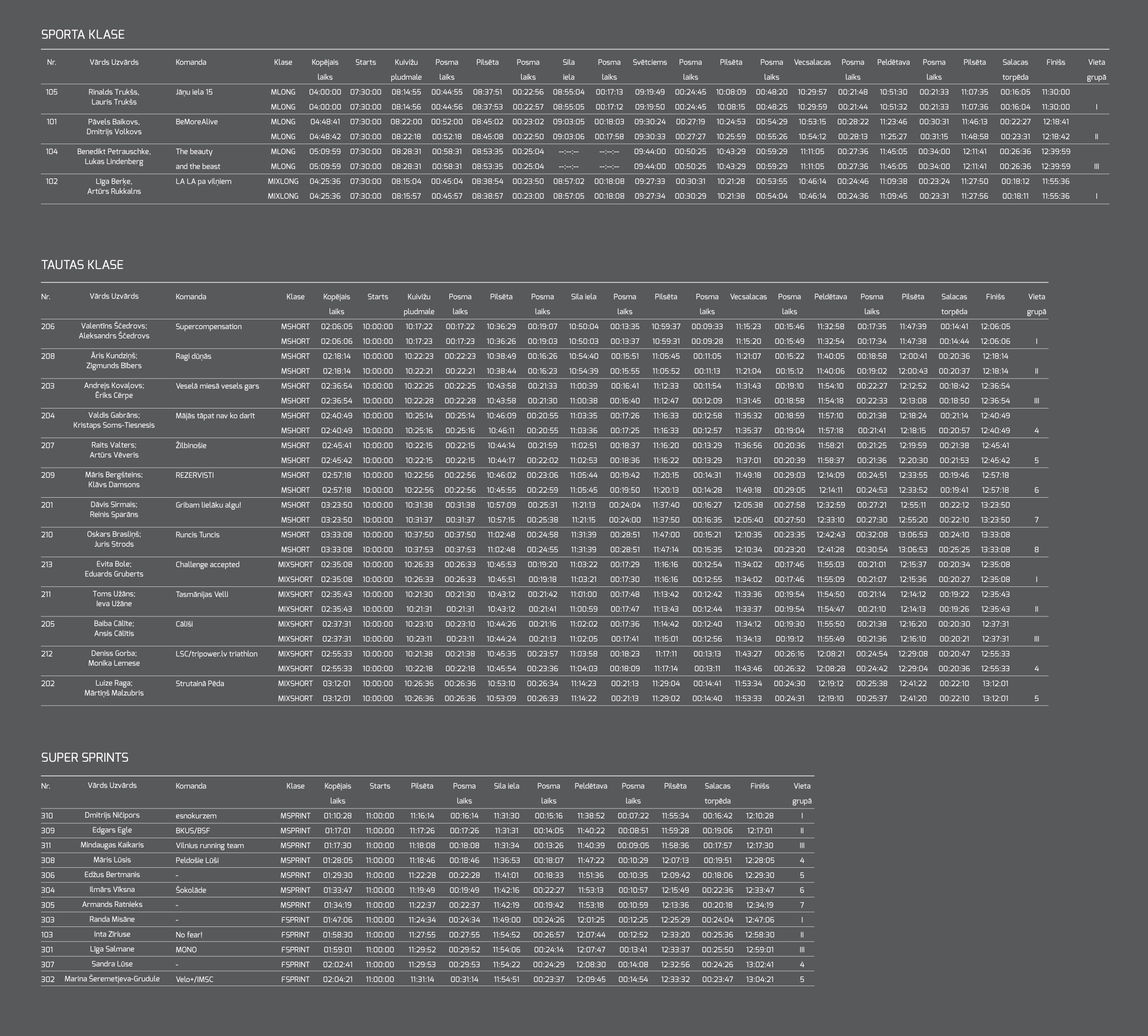Click the Ragi dūņās team name

(x=193, y=356)
